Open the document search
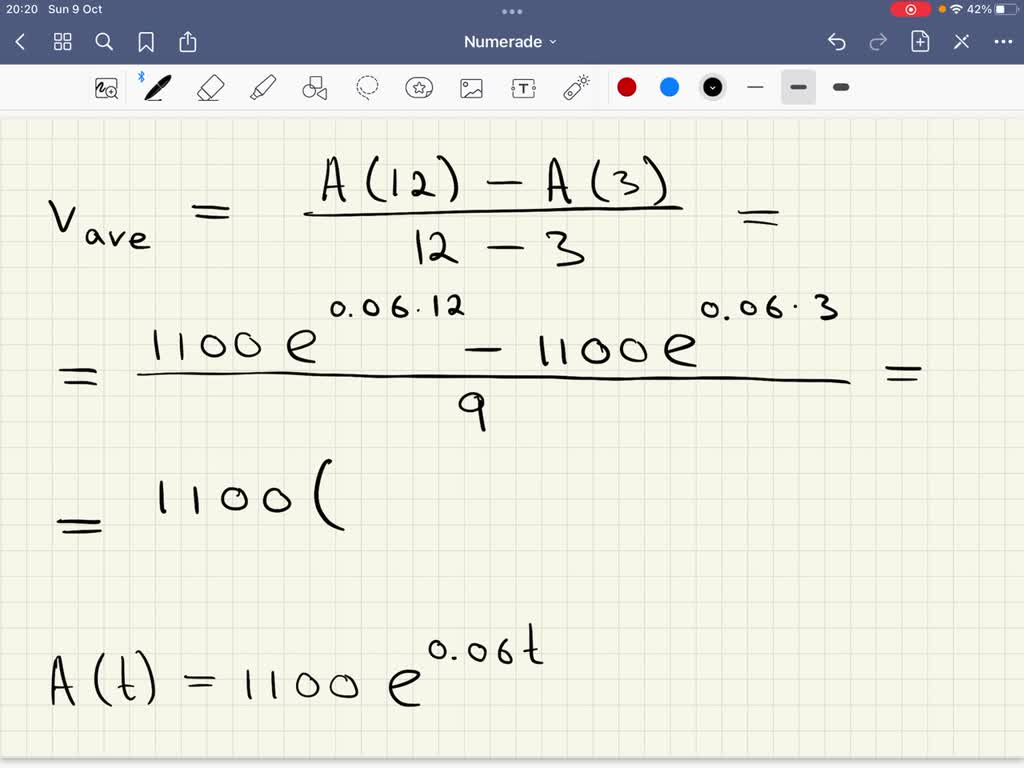The image size is (1024, 768). point(104,42)
